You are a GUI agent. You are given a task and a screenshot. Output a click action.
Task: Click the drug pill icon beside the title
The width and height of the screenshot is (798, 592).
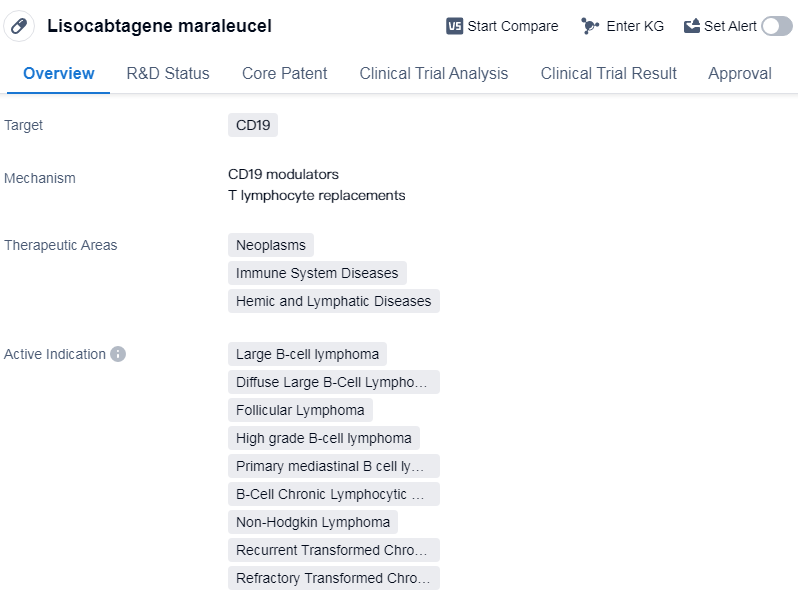click(19, 26)
